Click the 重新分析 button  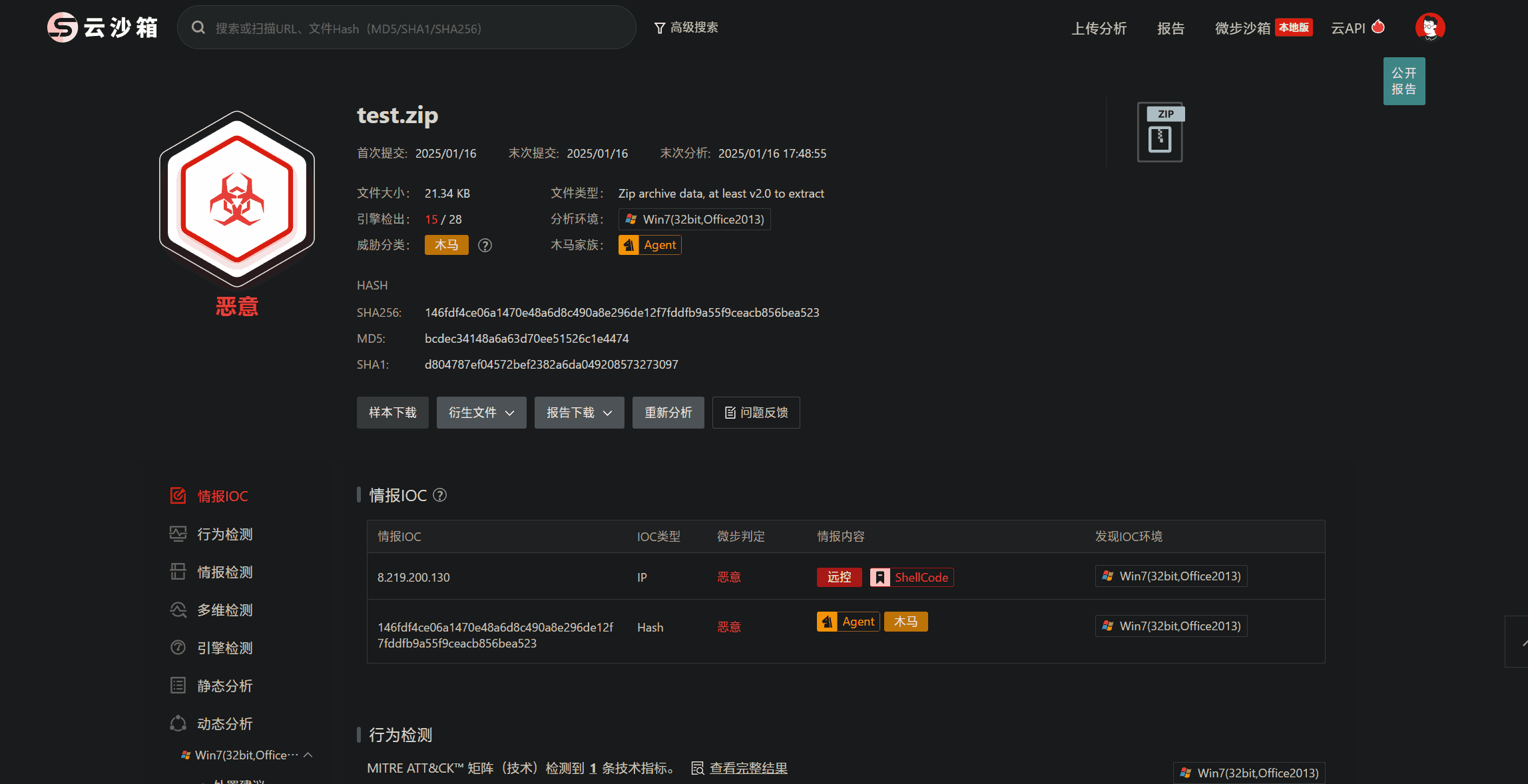point(668,413)
